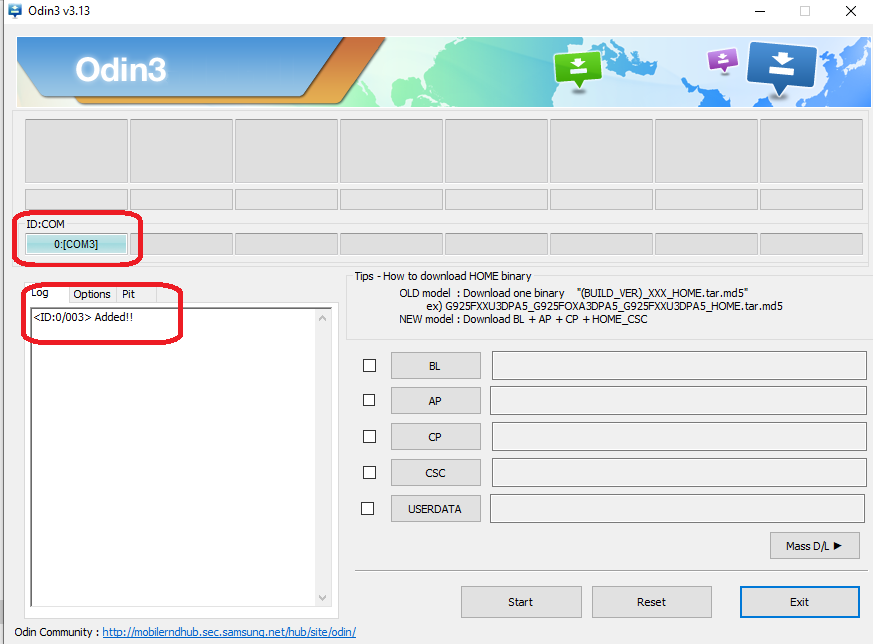Click the USERDATA file path field
This screenshot has height=644, width=873.
coord(678,509)
